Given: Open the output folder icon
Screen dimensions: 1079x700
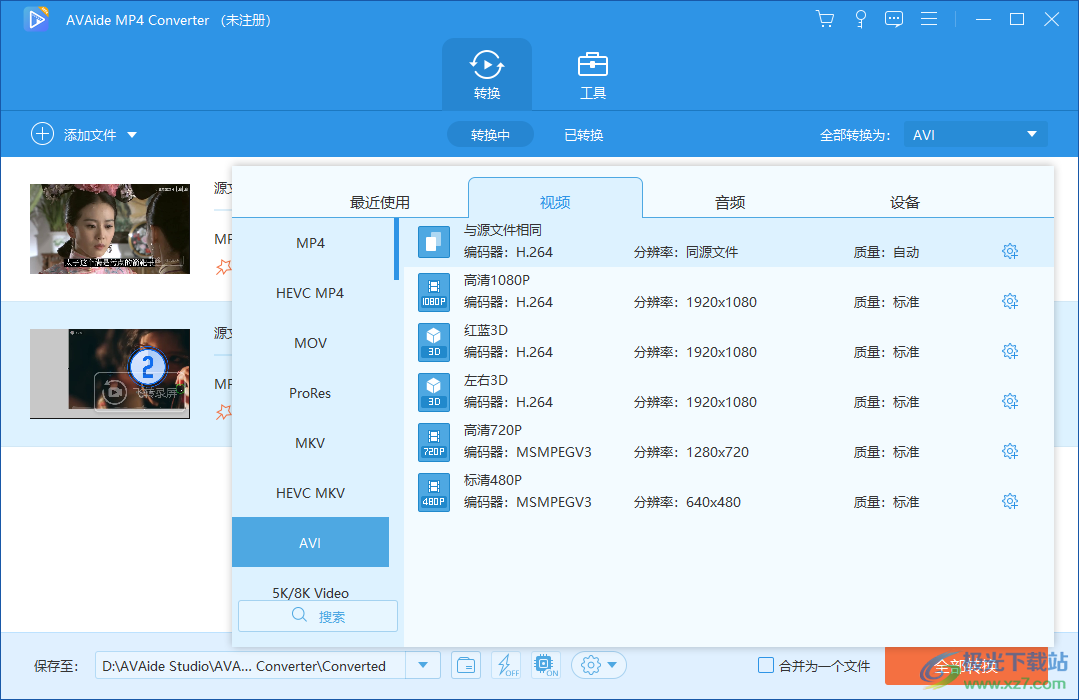Looking at the screenshot, I should (466, 666).
